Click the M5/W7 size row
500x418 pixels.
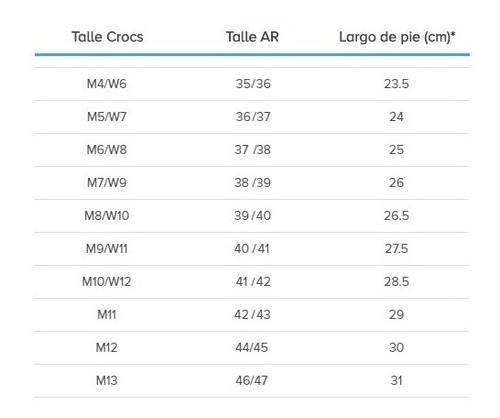pyautogui.click(x=251, y=117)
